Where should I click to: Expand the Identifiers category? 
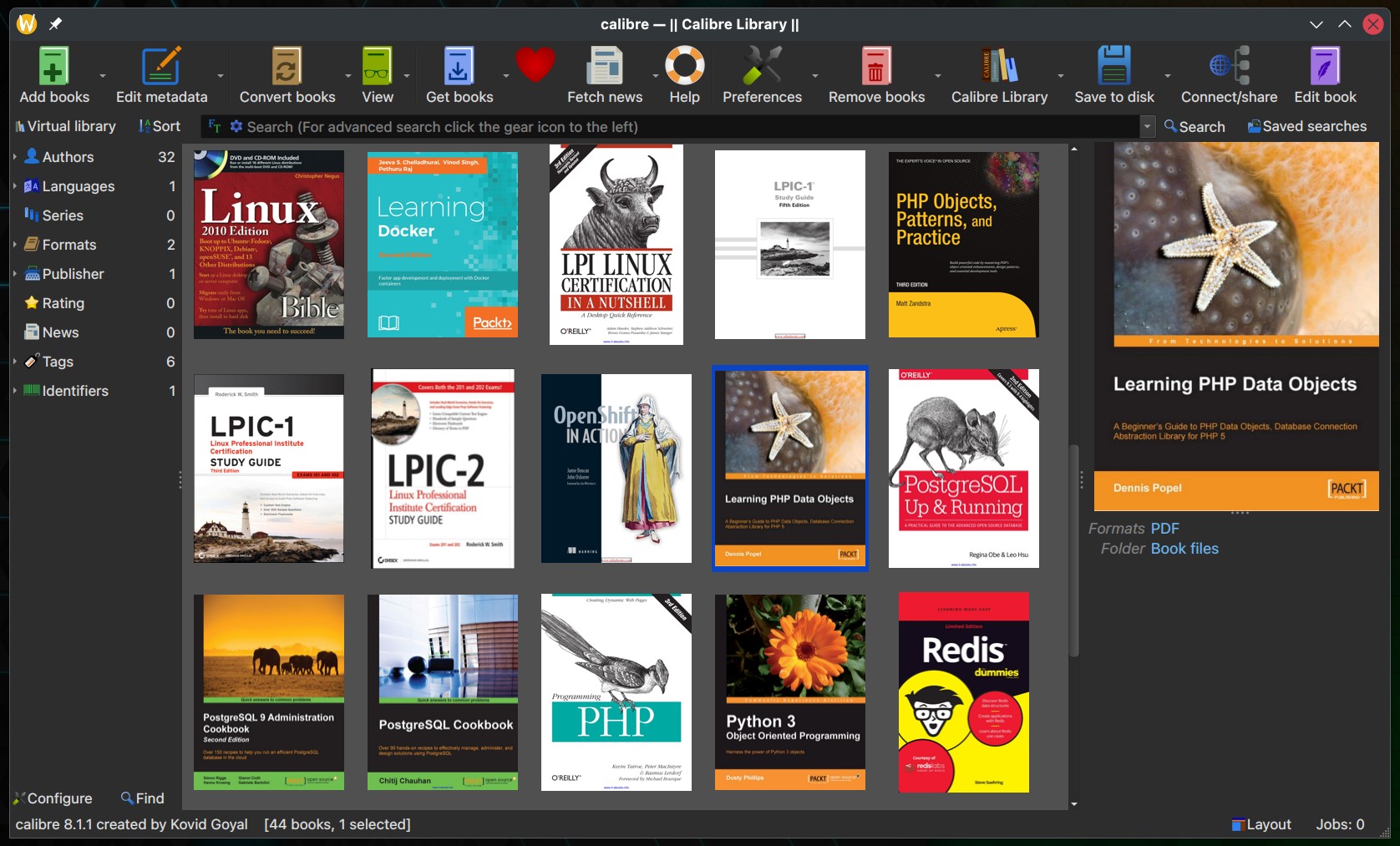[15, 390]
